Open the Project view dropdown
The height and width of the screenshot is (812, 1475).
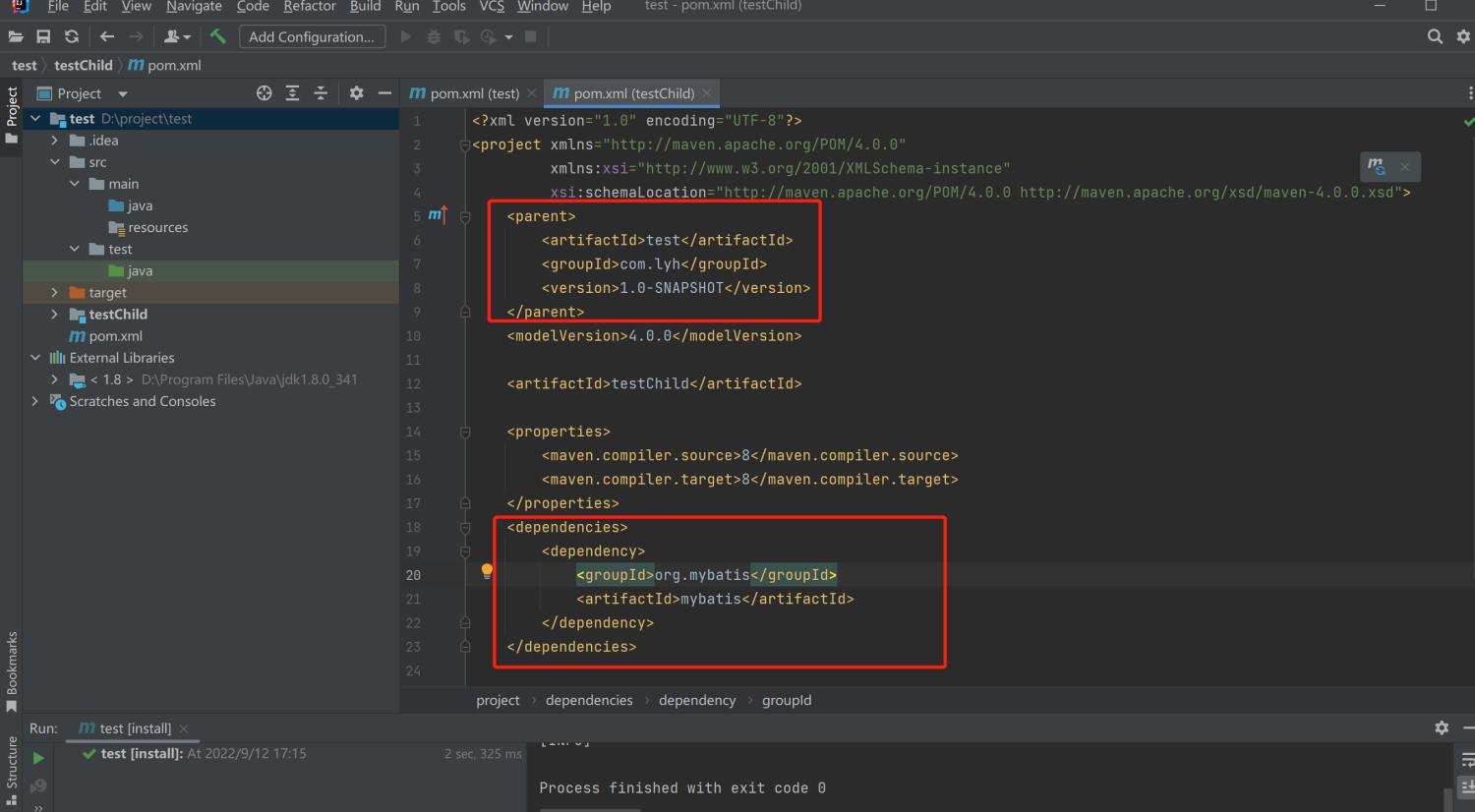(x=123, y=94)
